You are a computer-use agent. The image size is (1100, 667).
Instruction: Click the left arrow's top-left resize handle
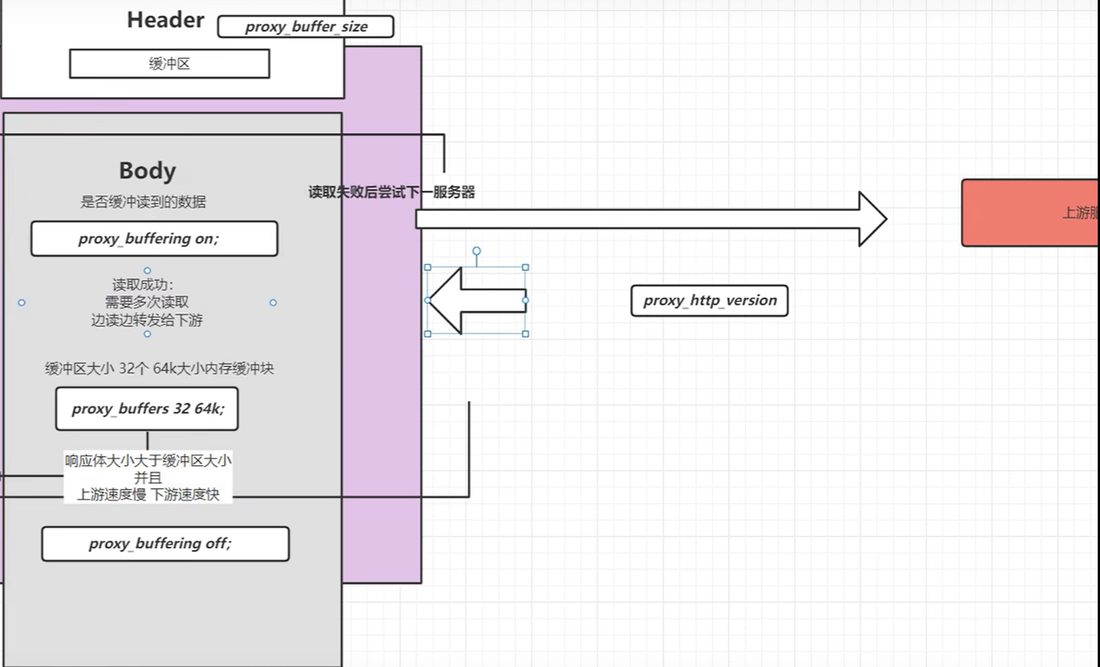pyautogui.click(x=428, y=267)
